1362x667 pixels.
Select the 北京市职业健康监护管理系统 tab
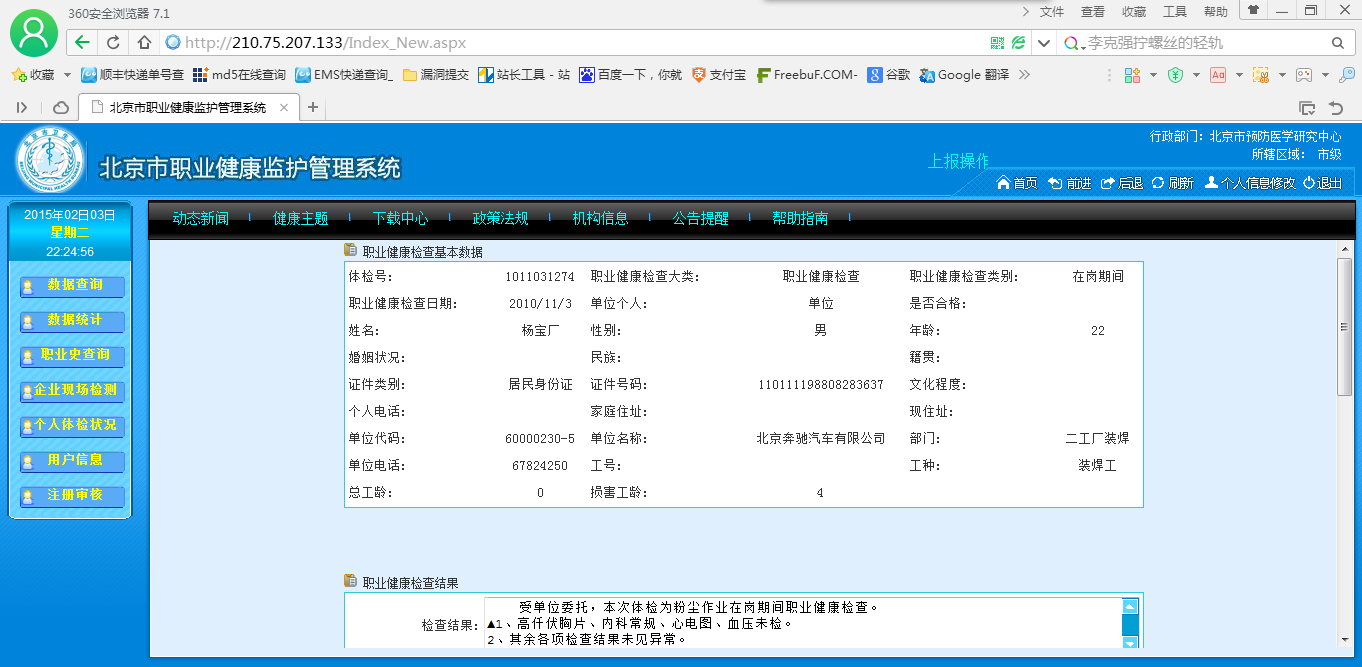pyautogui.click(x=188, y=107)
